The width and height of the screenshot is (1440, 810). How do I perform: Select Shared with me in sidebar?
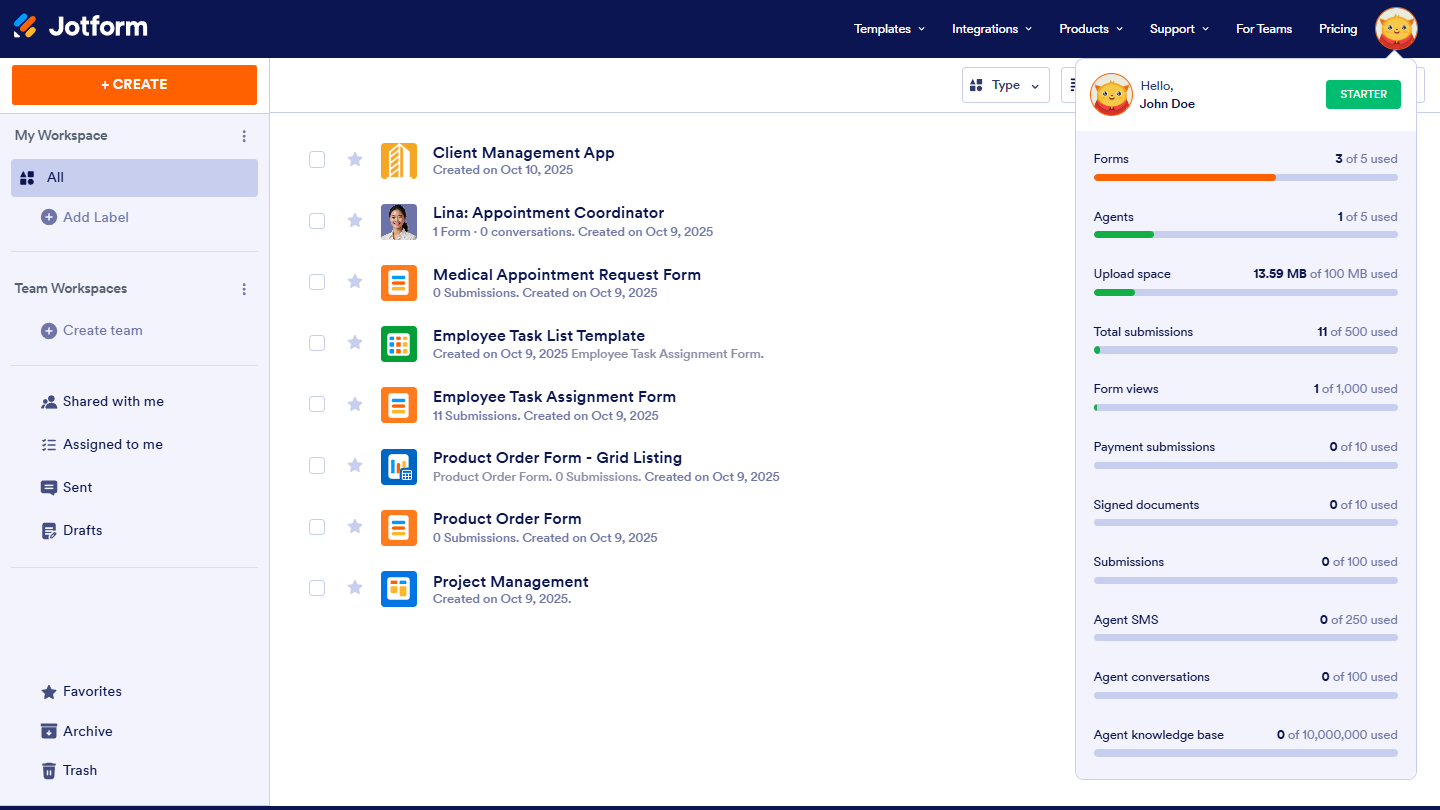pyautogui.click(x=113, y=401)
